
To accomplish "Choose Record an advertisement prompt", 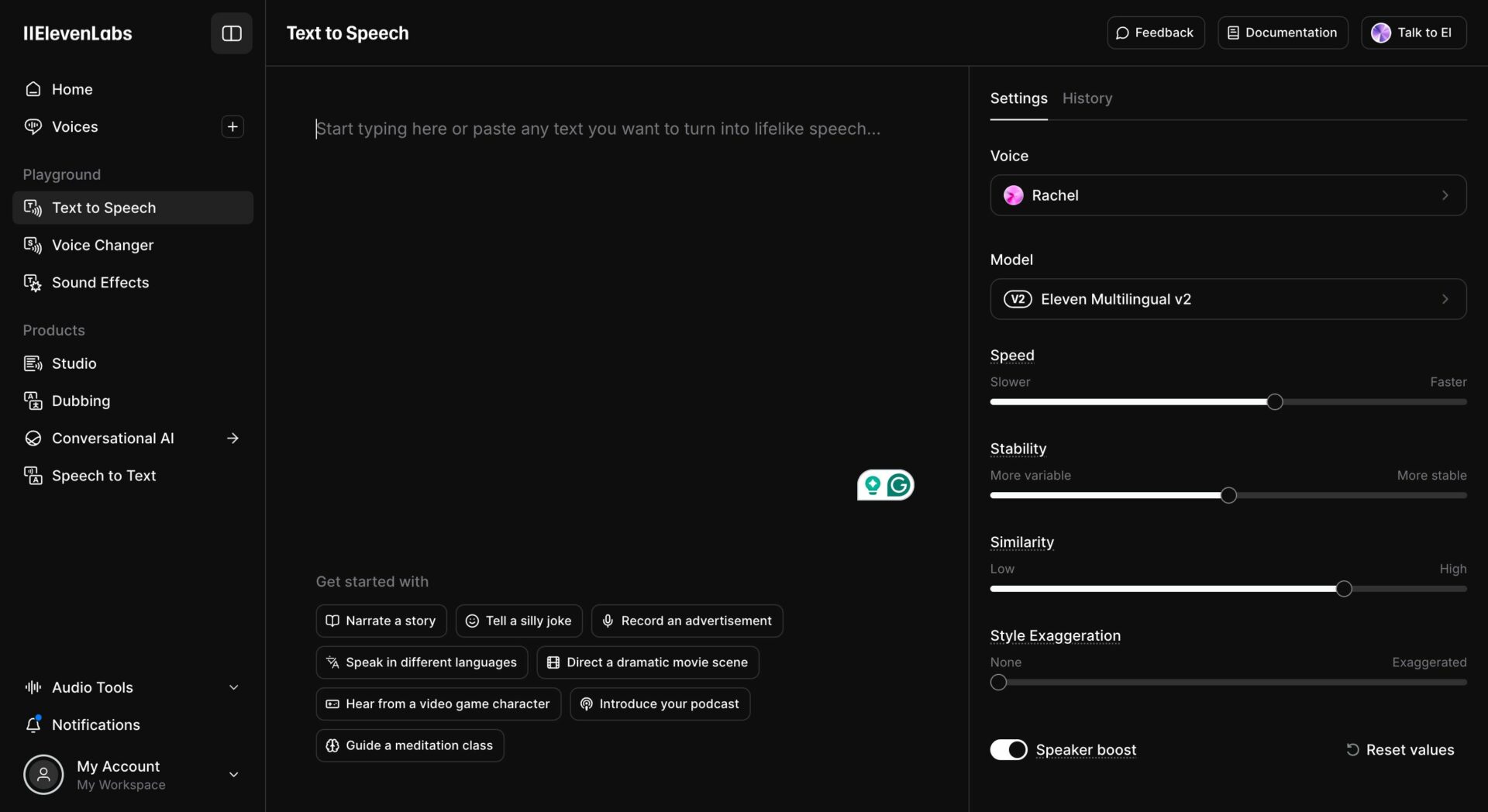I will pos(687,621).
